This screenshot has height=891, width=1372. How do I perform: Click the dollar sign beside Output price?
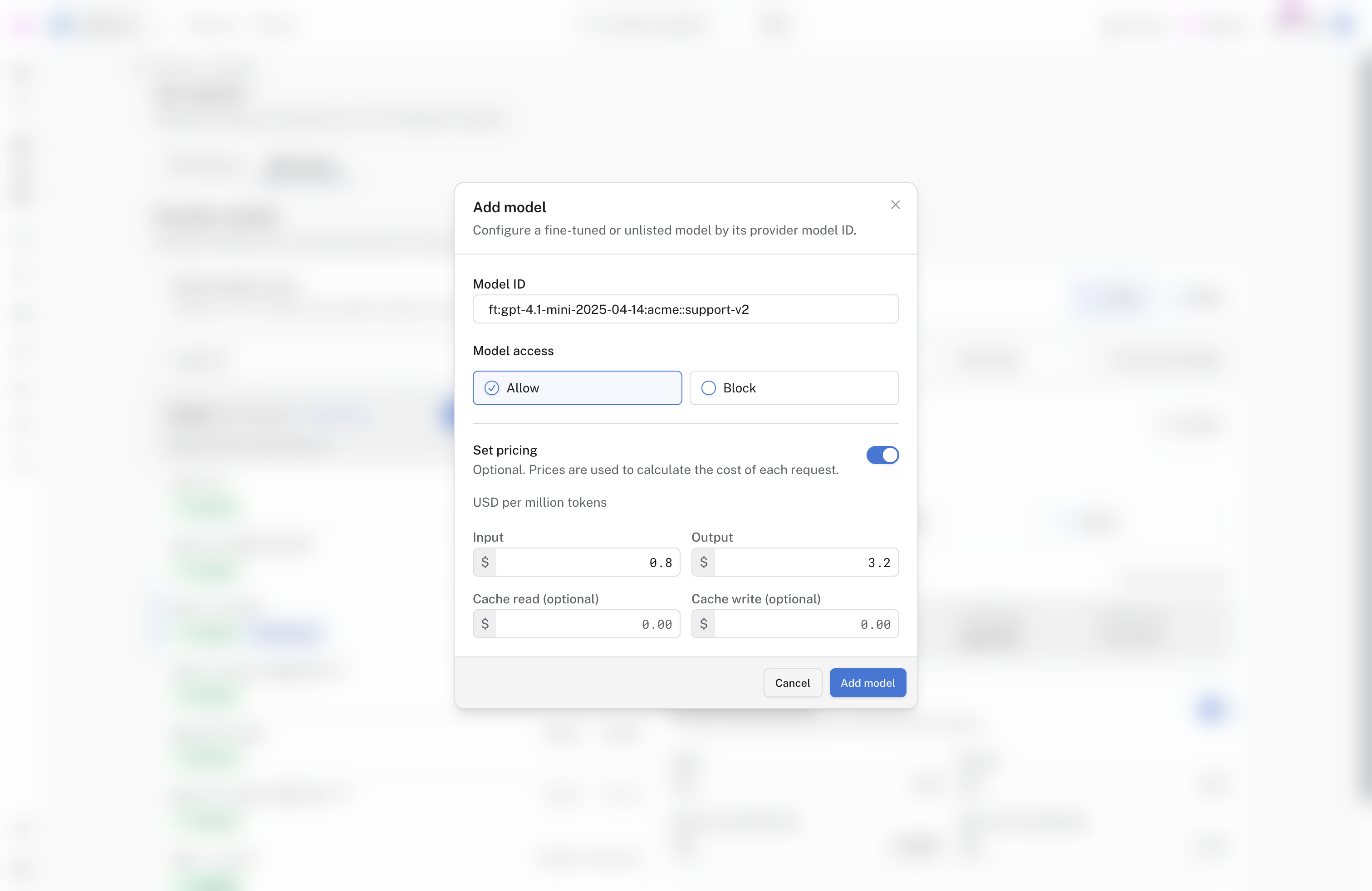coord(703,562)
